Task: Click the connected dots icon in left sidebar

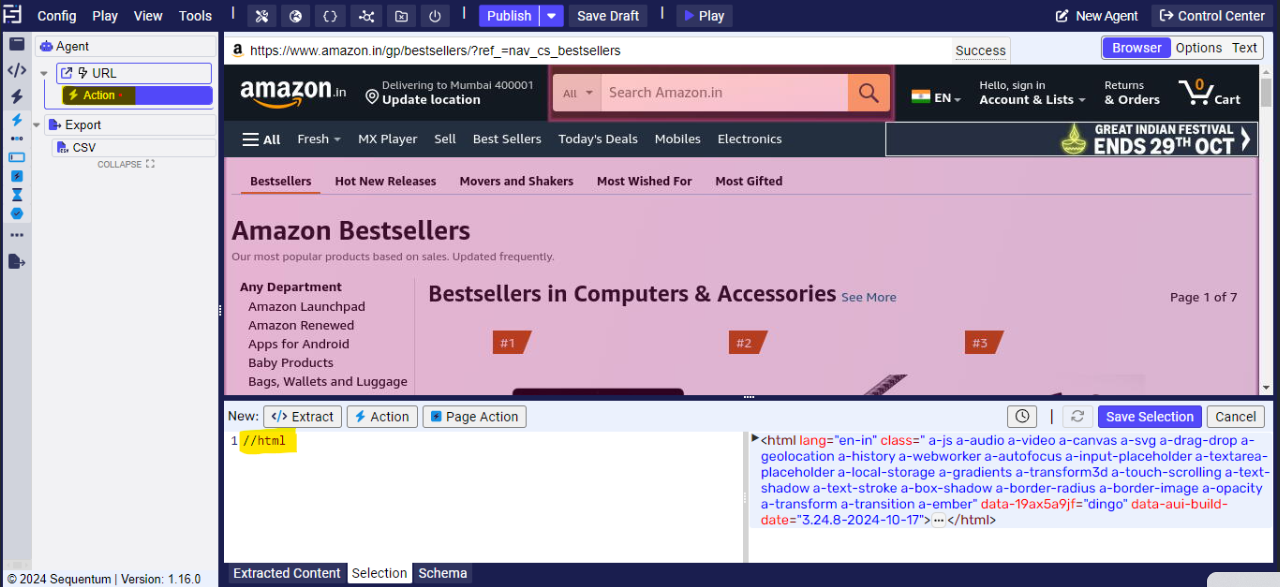Action: coord(16,139)
